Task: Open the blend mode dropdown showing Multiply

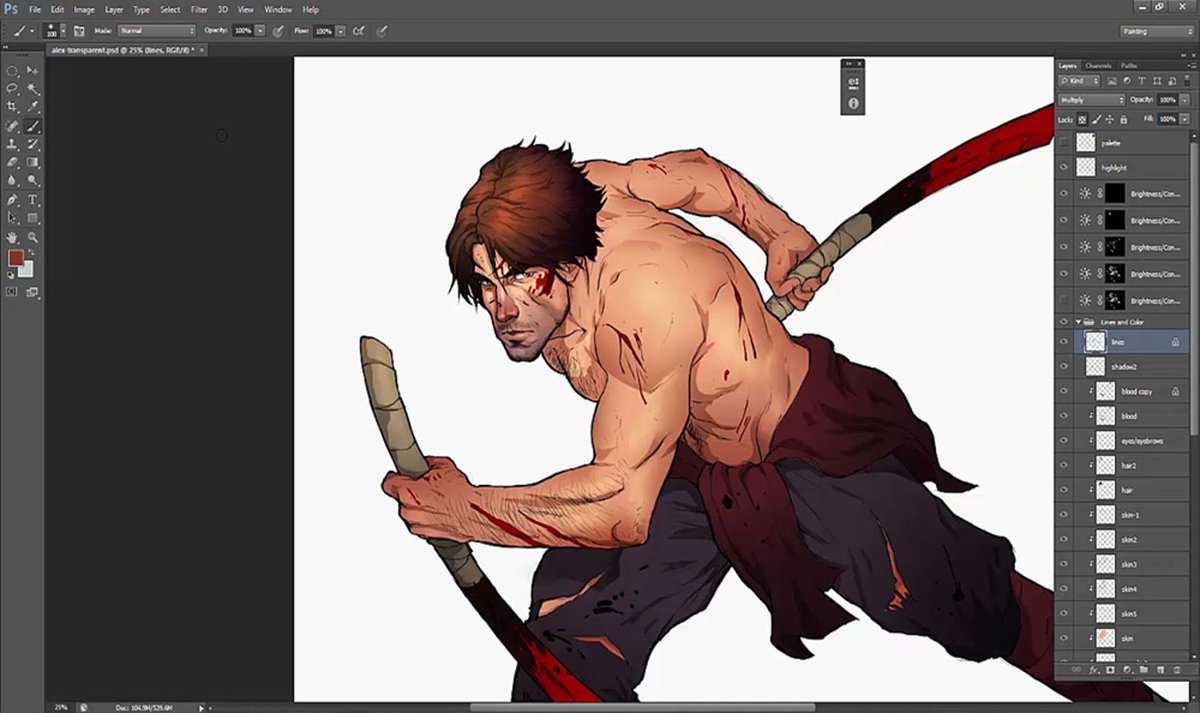Action: point(1090,100)
